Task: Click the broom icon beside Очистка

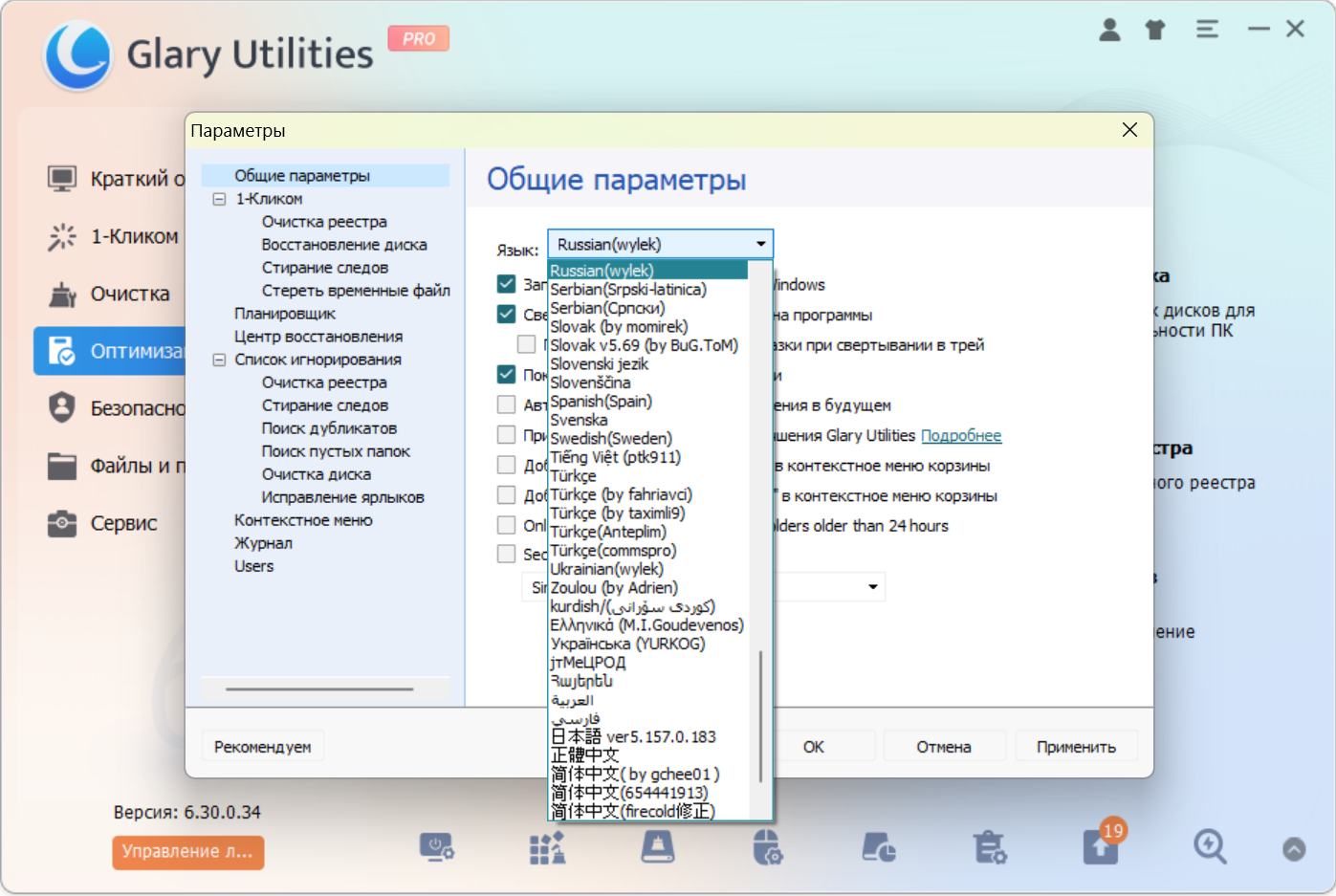Action: (x=62, y=294)
